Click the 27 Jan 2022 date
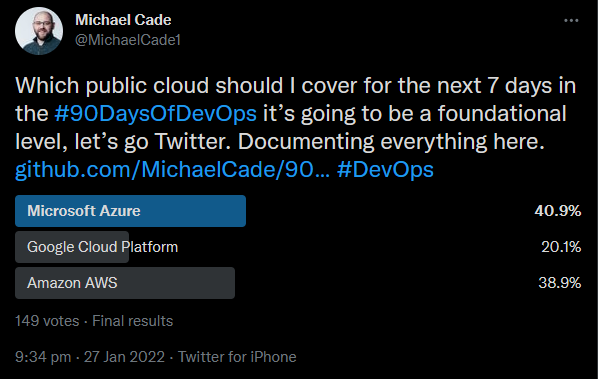 coord(124,357)
